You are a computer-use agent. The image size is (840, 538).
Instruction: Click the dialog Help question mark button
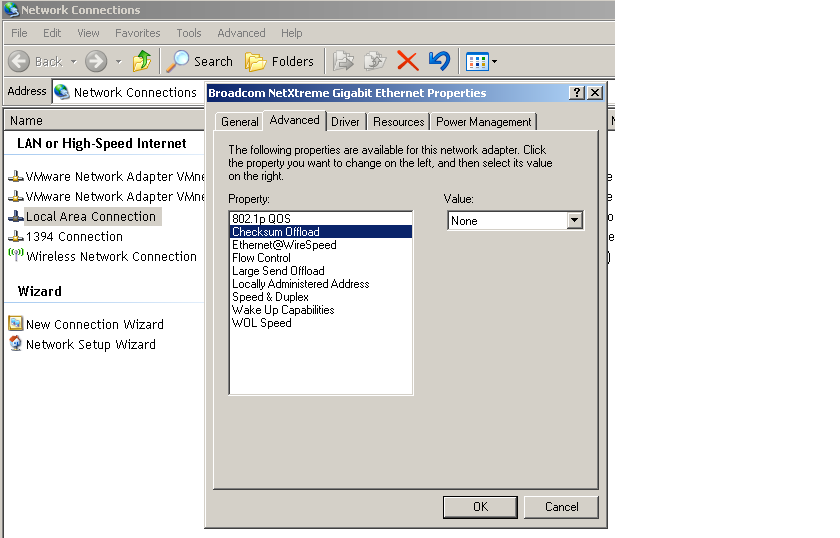pos(576,93)
